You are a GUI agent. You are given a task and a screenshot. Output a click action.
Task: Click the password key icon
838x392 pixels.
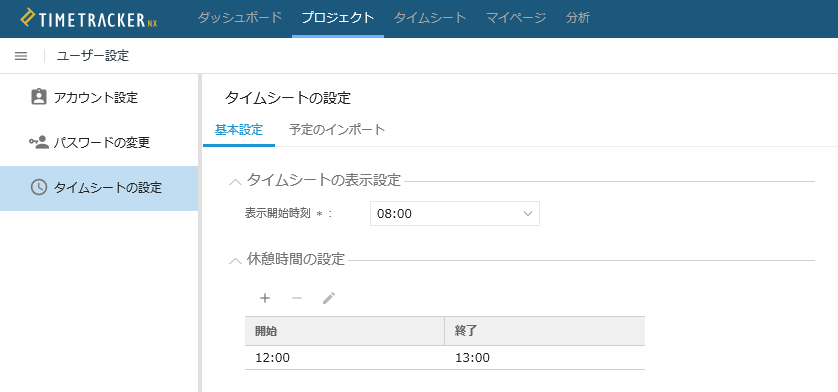(39, 142)
